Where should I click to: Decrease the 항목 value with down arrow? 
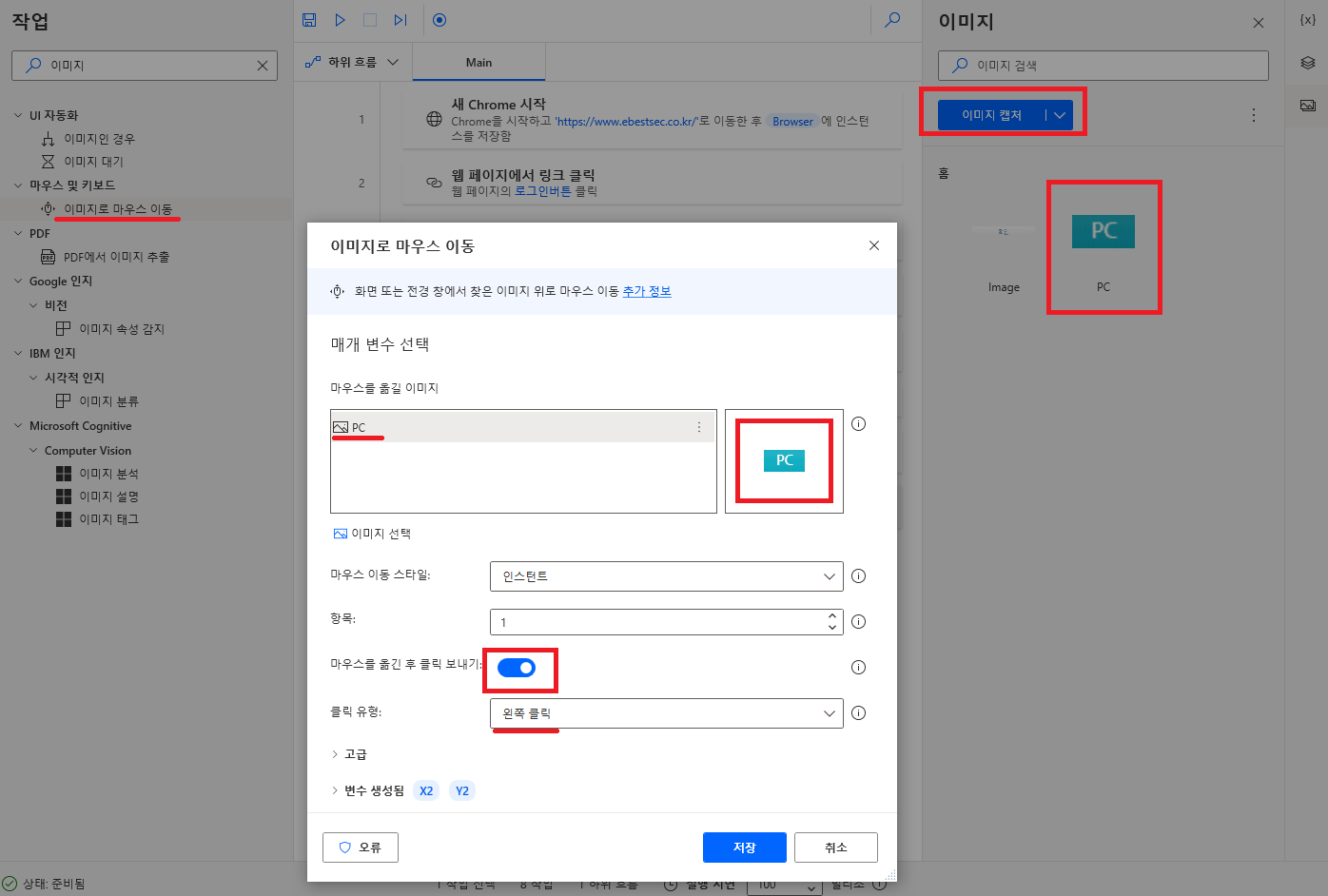832,628
